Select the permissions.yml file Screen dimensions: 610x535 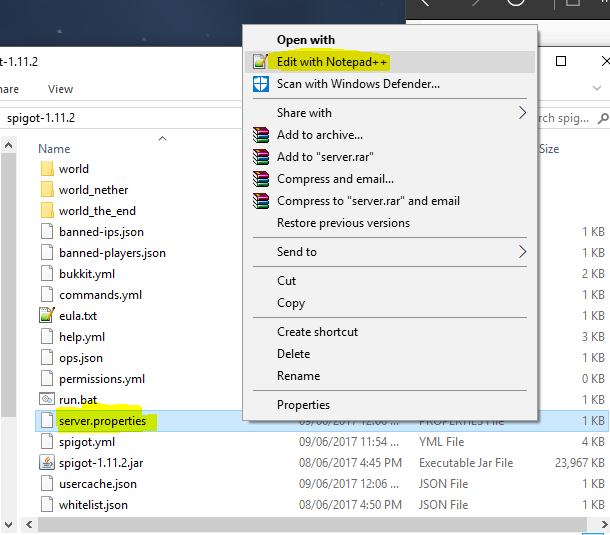click(x=102, y=379)
